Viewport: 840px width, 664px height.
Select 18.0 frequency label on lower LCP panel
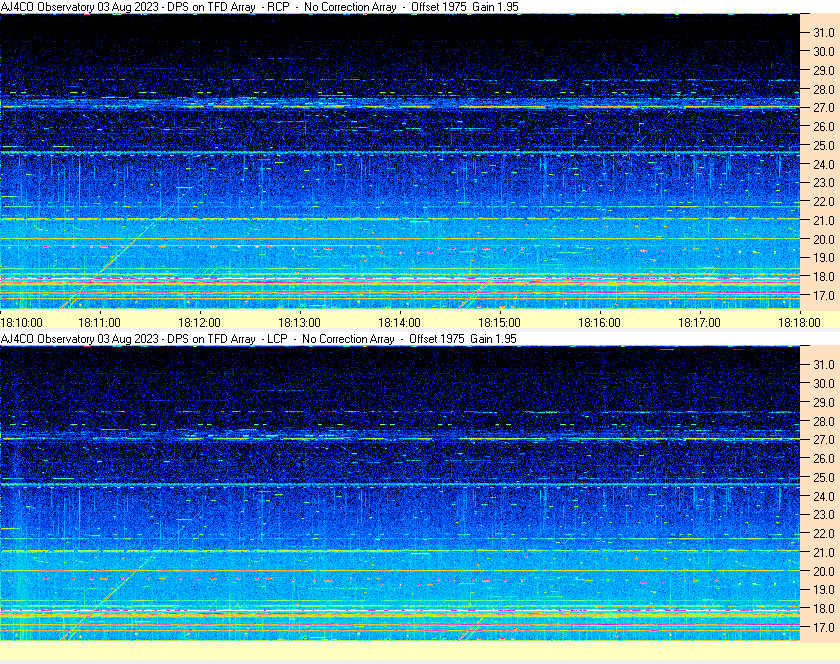824,609
